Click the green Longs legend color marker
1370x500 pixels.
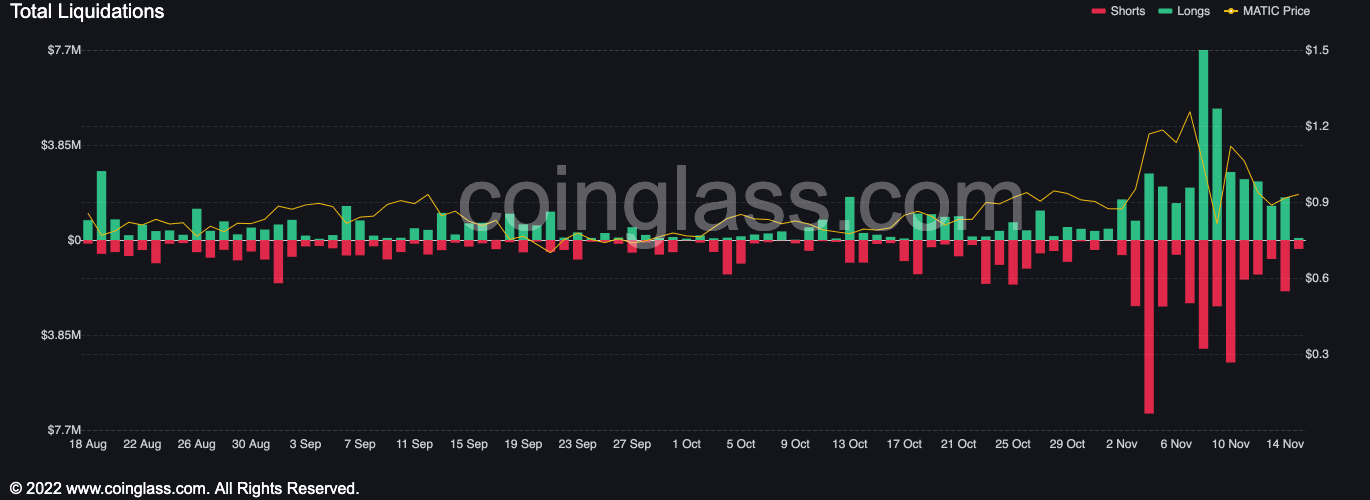coord(1165,11)
